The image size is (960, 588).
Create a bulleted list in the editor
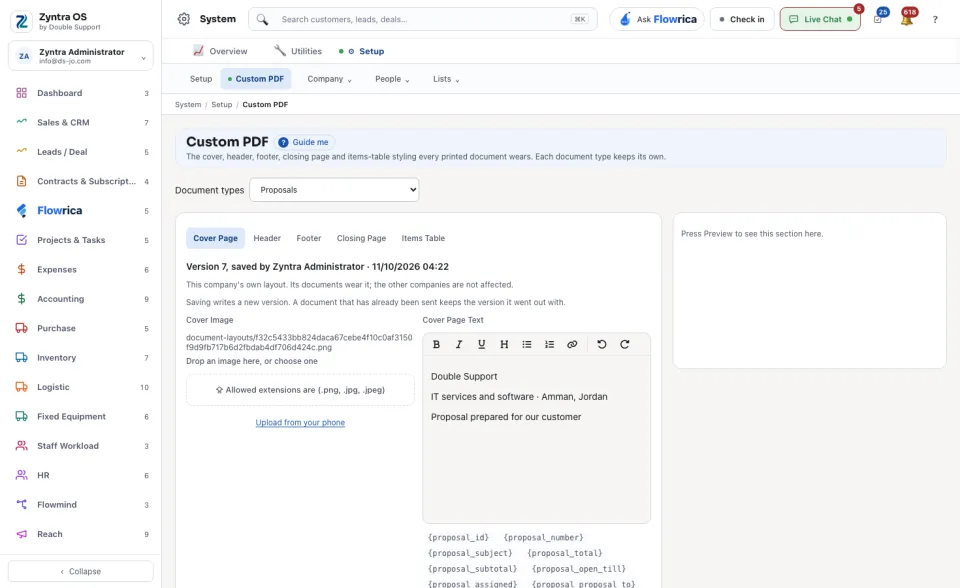click(x=527, y=344)
